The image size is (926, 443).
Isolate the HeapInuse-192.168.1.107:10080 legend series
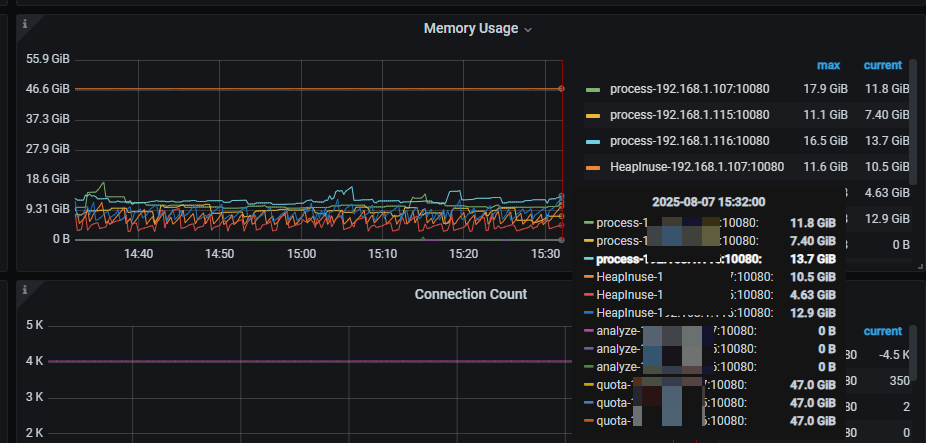pos(696,167)
